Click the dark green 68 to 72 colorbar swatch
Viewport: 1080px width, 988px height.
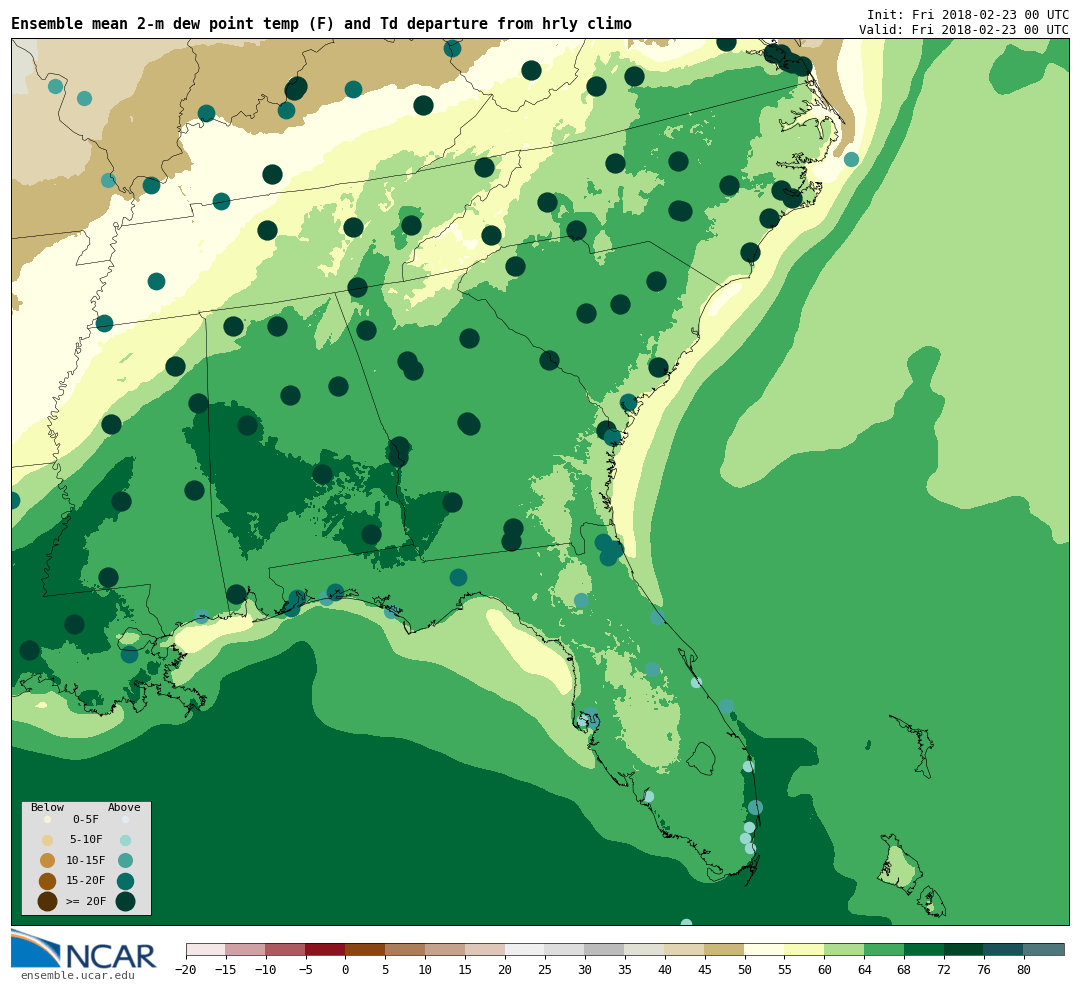924,949
